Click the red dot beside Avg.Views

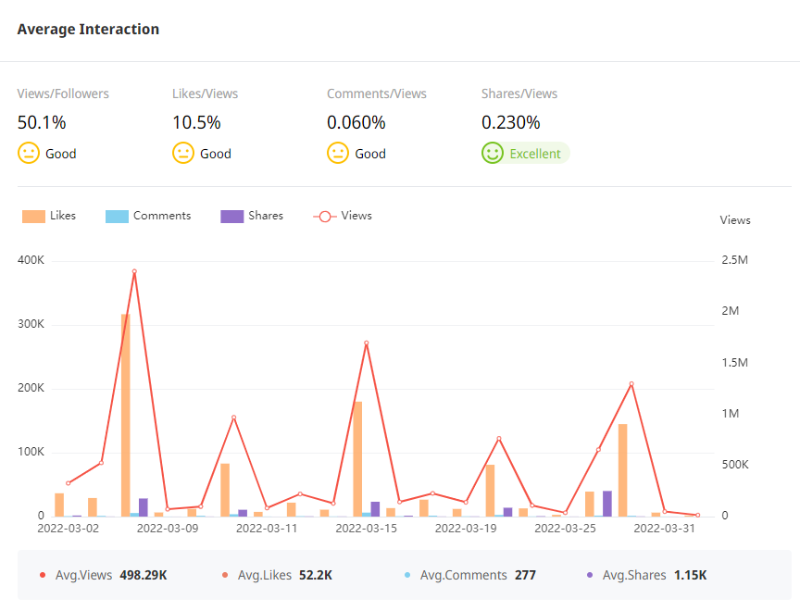(x=41, y=575)
